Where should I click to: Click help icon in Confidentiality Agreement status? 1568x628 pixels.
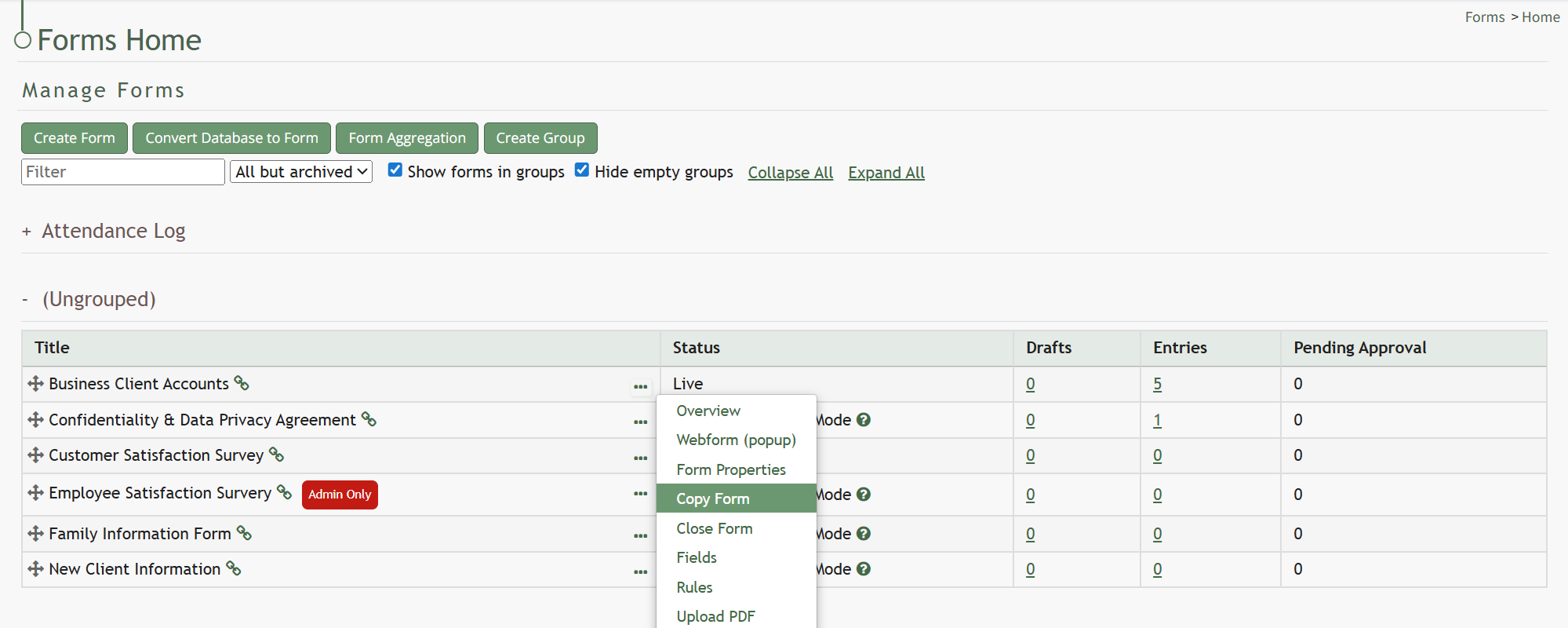[864, 420]
